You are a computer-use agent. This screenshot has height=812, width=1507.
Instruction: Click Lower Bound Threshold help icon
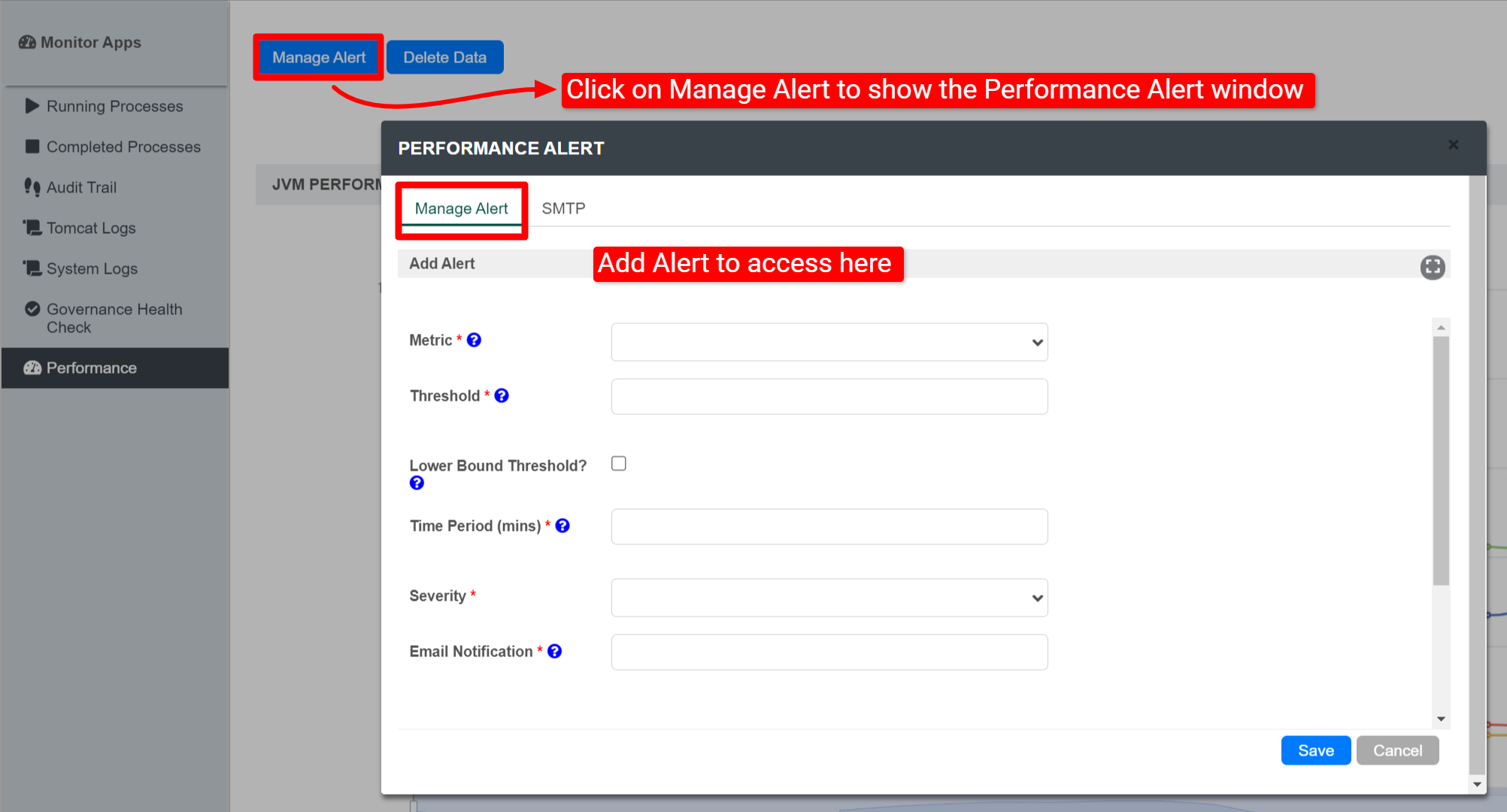pos(417,483)
